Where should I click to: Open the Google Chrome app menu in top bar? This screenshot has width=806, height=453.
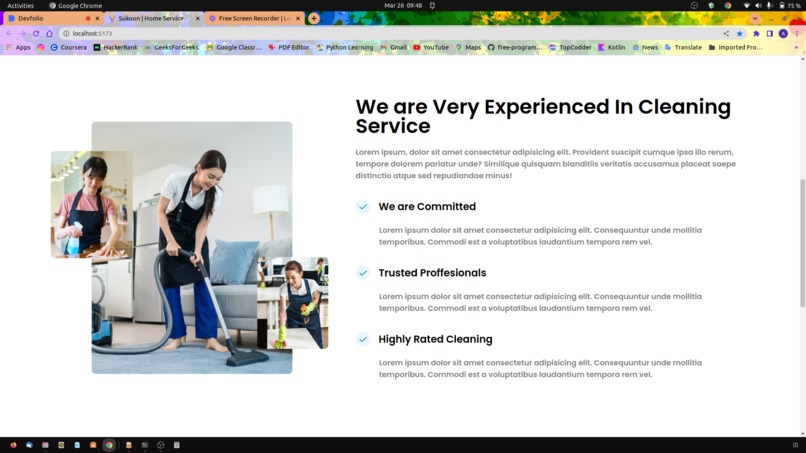point(76,6)
